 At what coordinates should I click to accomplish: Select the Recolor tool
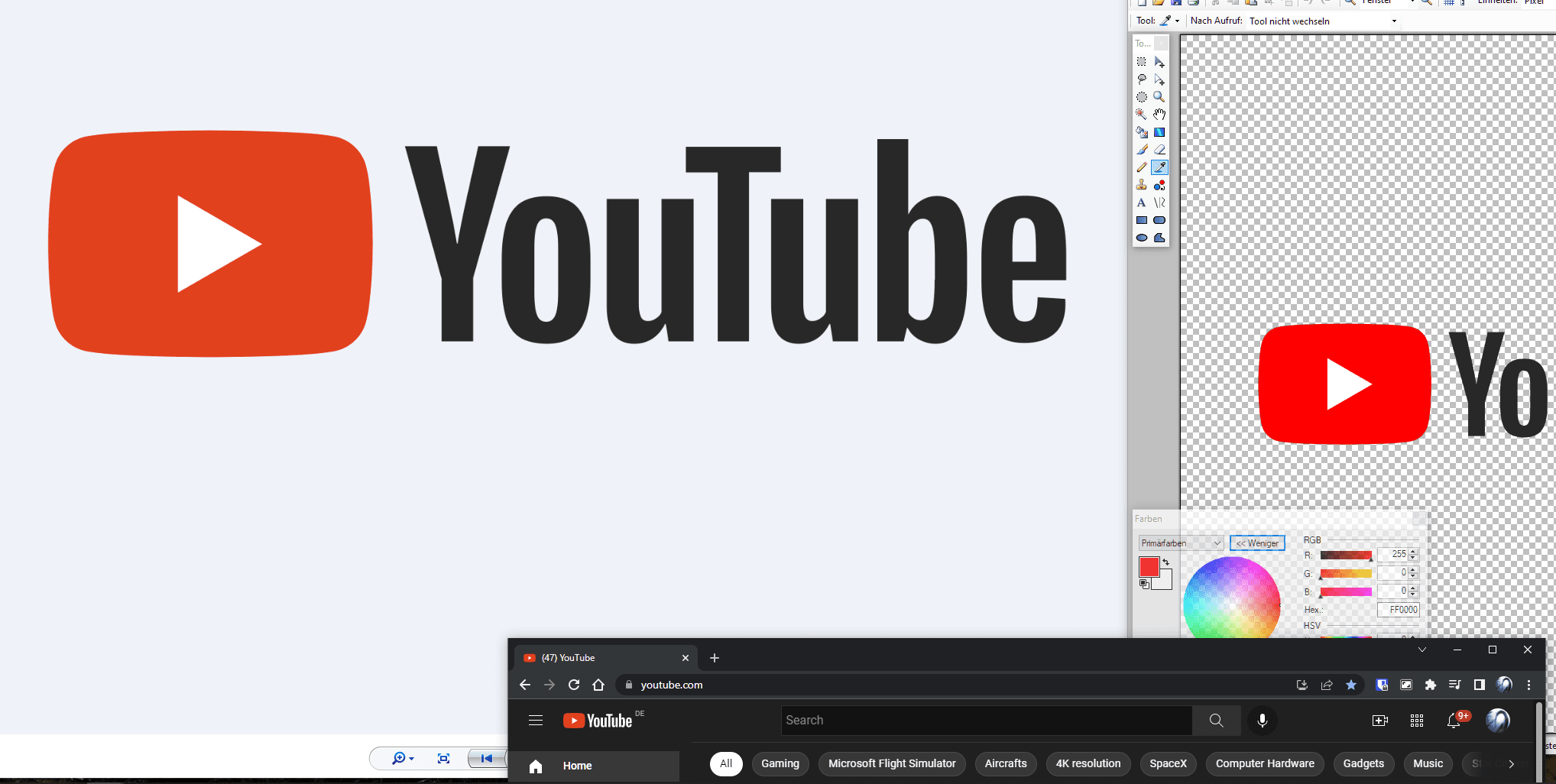tap(1159, 185)
